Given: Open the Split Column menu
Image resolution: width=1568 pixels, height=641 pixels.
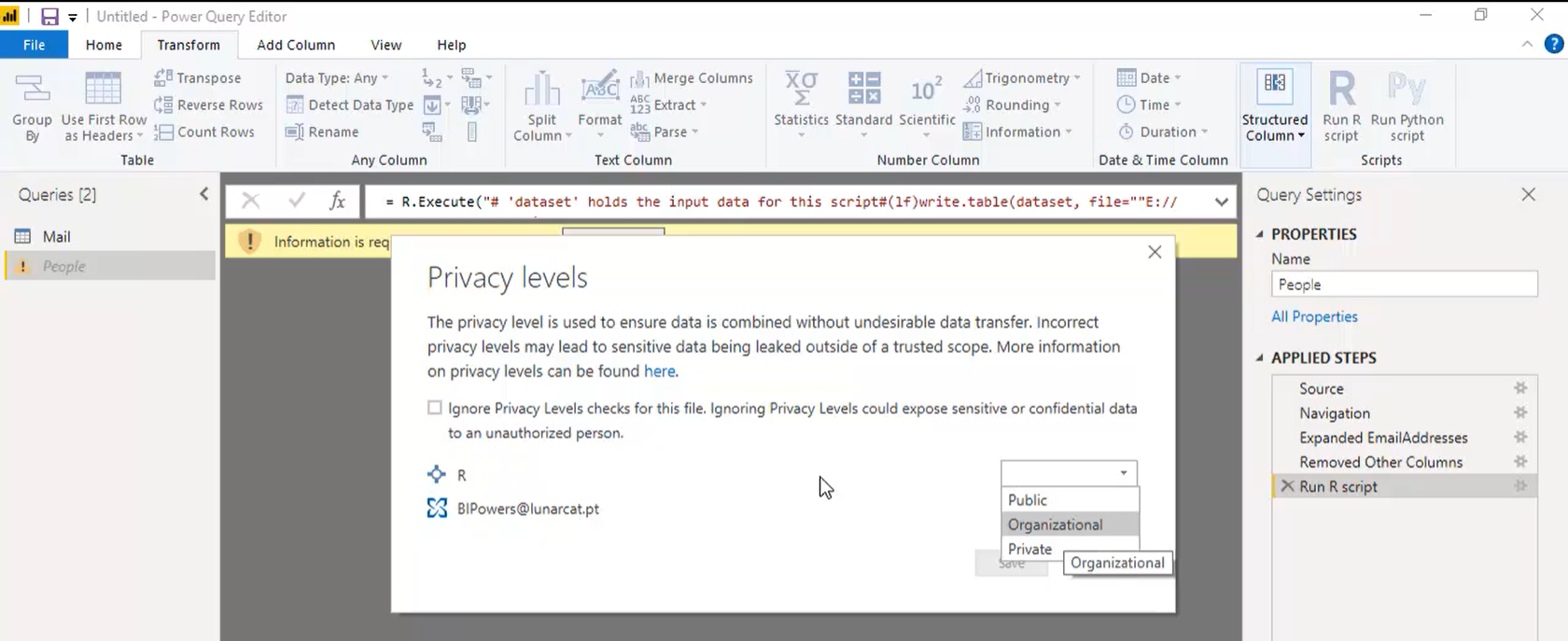Looking at the screenshot, I should [x=541, y=107].
